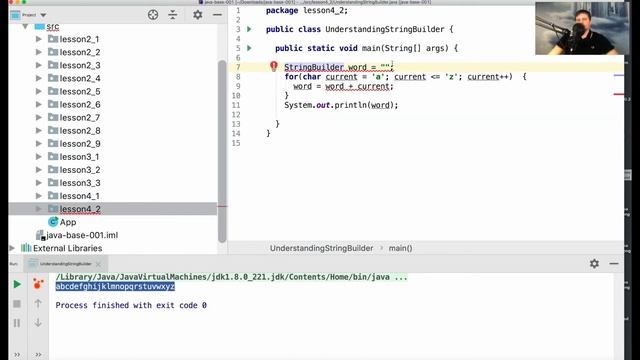Click run gutter arrow beside class declaration
The image size is (640, 360).
[x=249, y=29]
